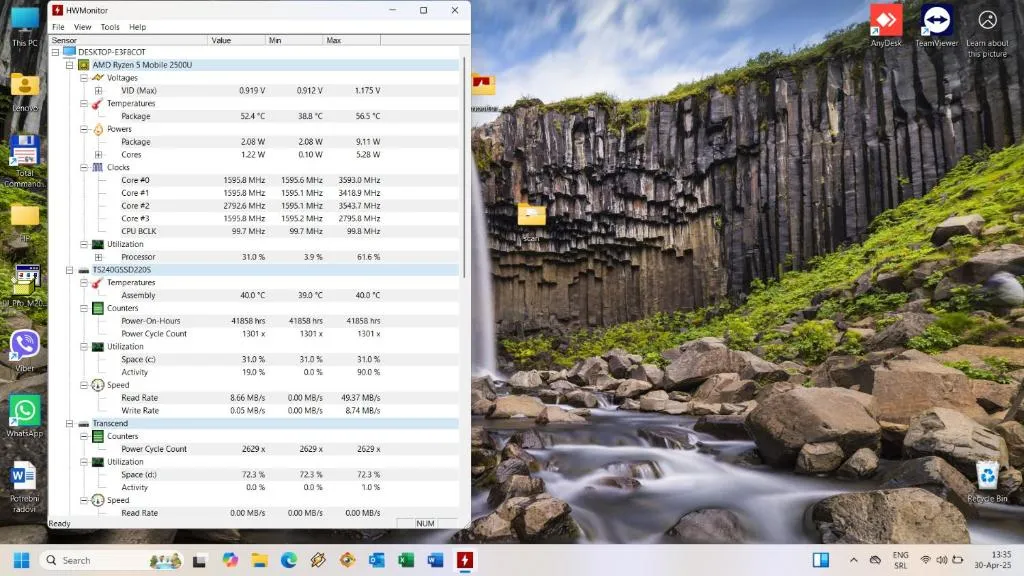Click the Speed gauge icon under TS240GSSD220S
Viewport: 1024px width, 576px height.
[x=98, y=385]
